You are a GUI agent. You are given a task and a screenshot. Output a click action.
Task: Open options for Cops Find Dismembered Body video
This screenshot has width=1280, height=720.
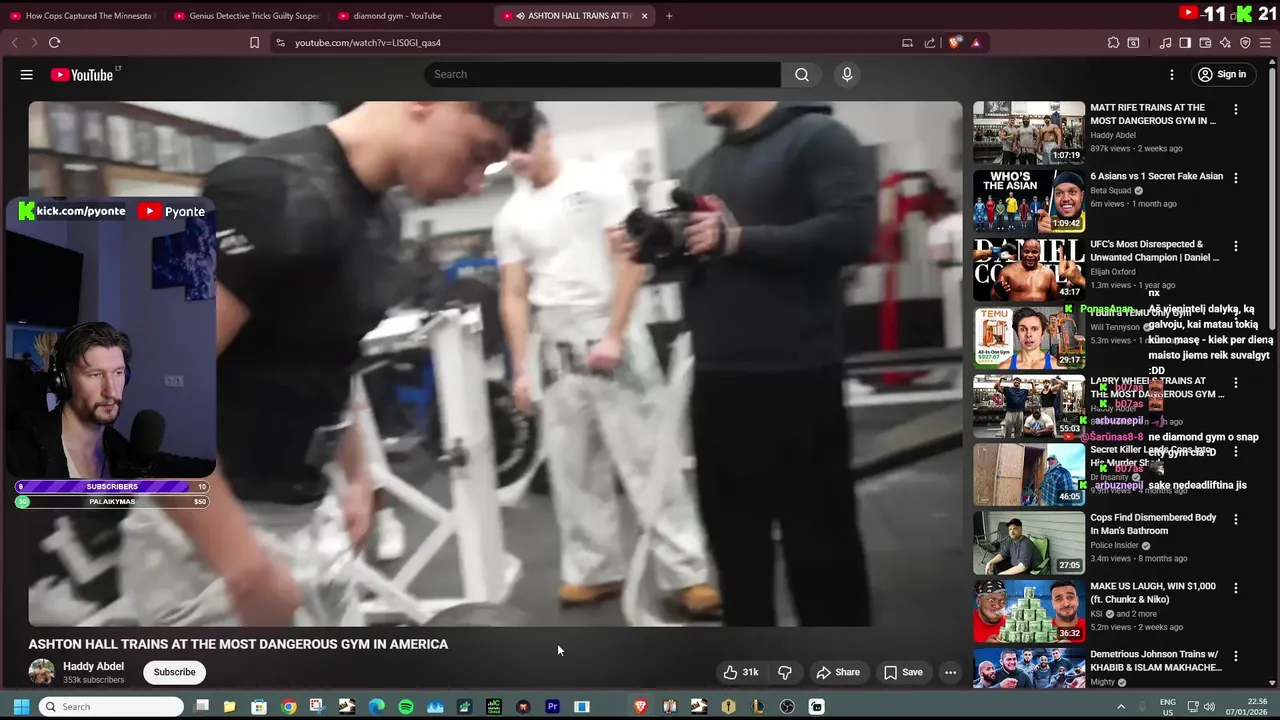pos(1236,519)
